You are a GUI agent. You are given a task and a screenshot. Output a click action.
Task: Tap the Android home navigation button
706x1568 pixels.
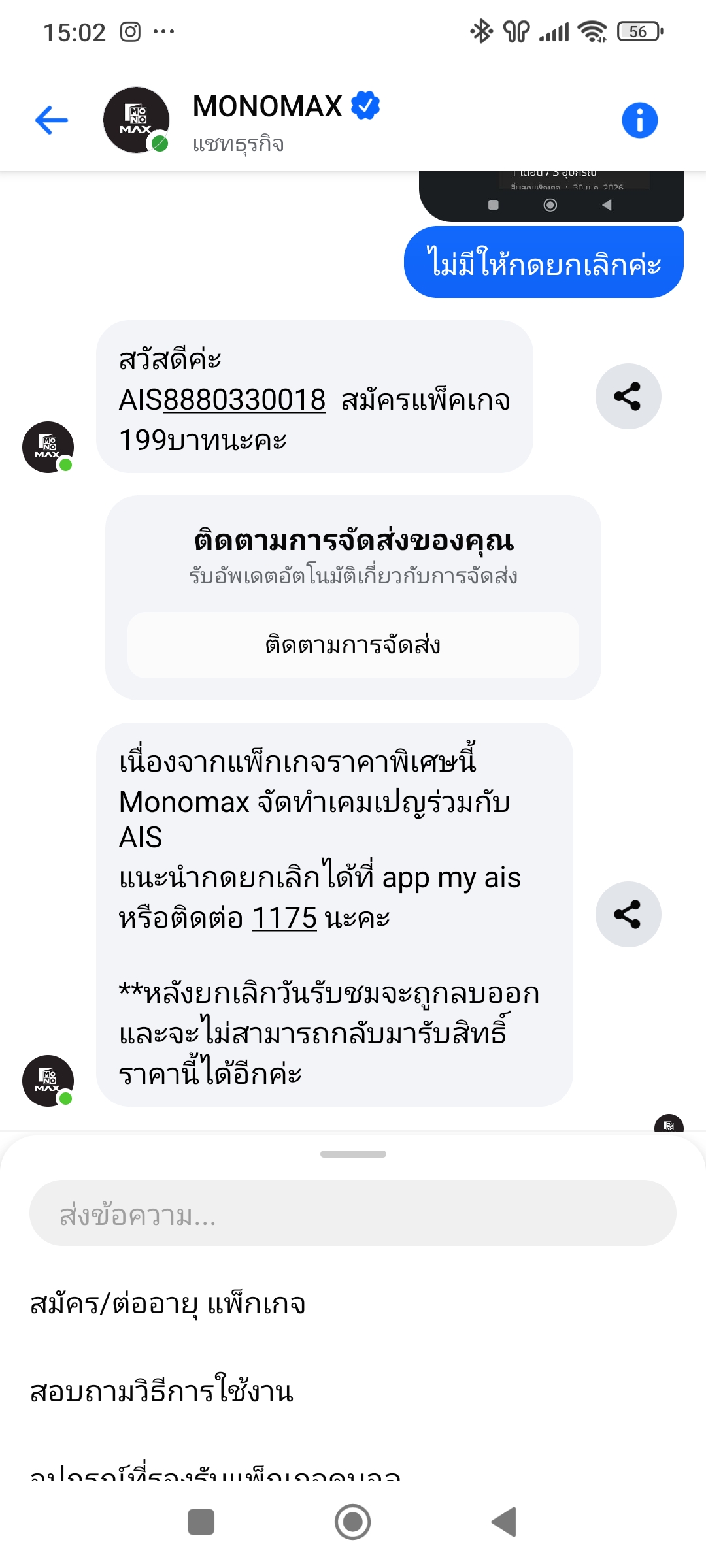tap(353, 1522)
